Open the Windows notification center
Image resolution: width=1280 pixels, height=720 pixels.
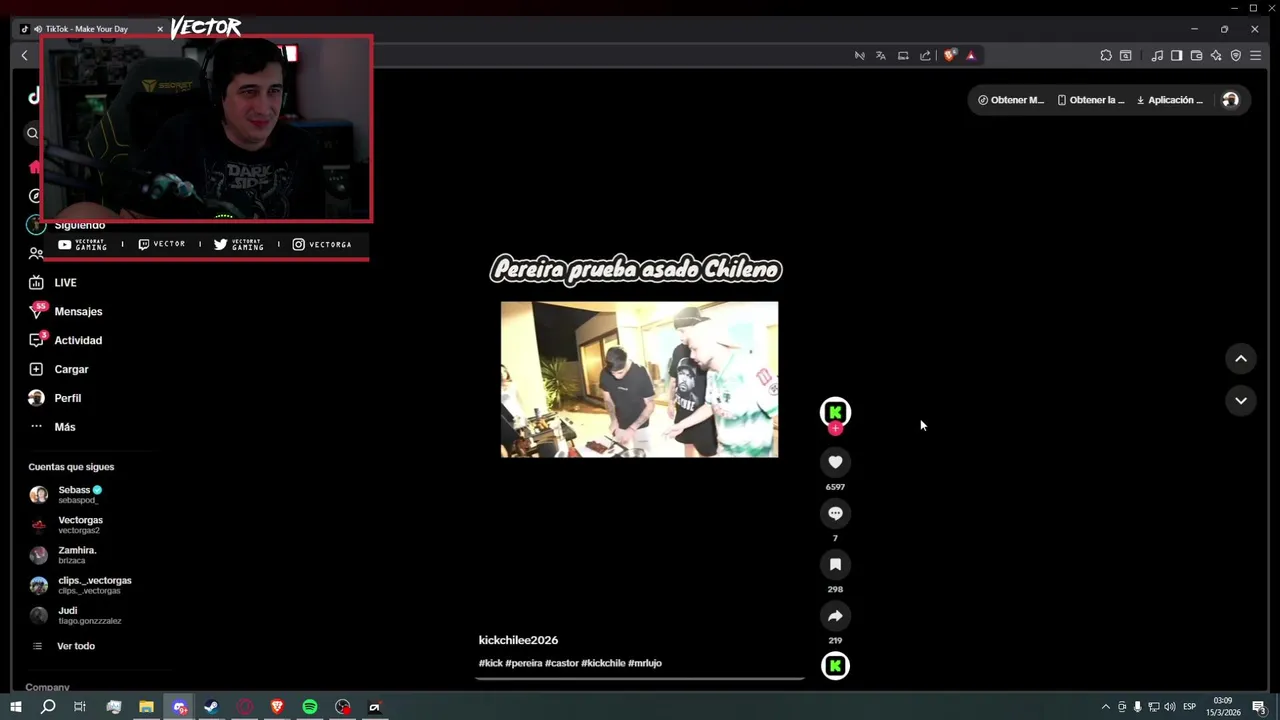pyautogui.click(x=1258, y=707)
